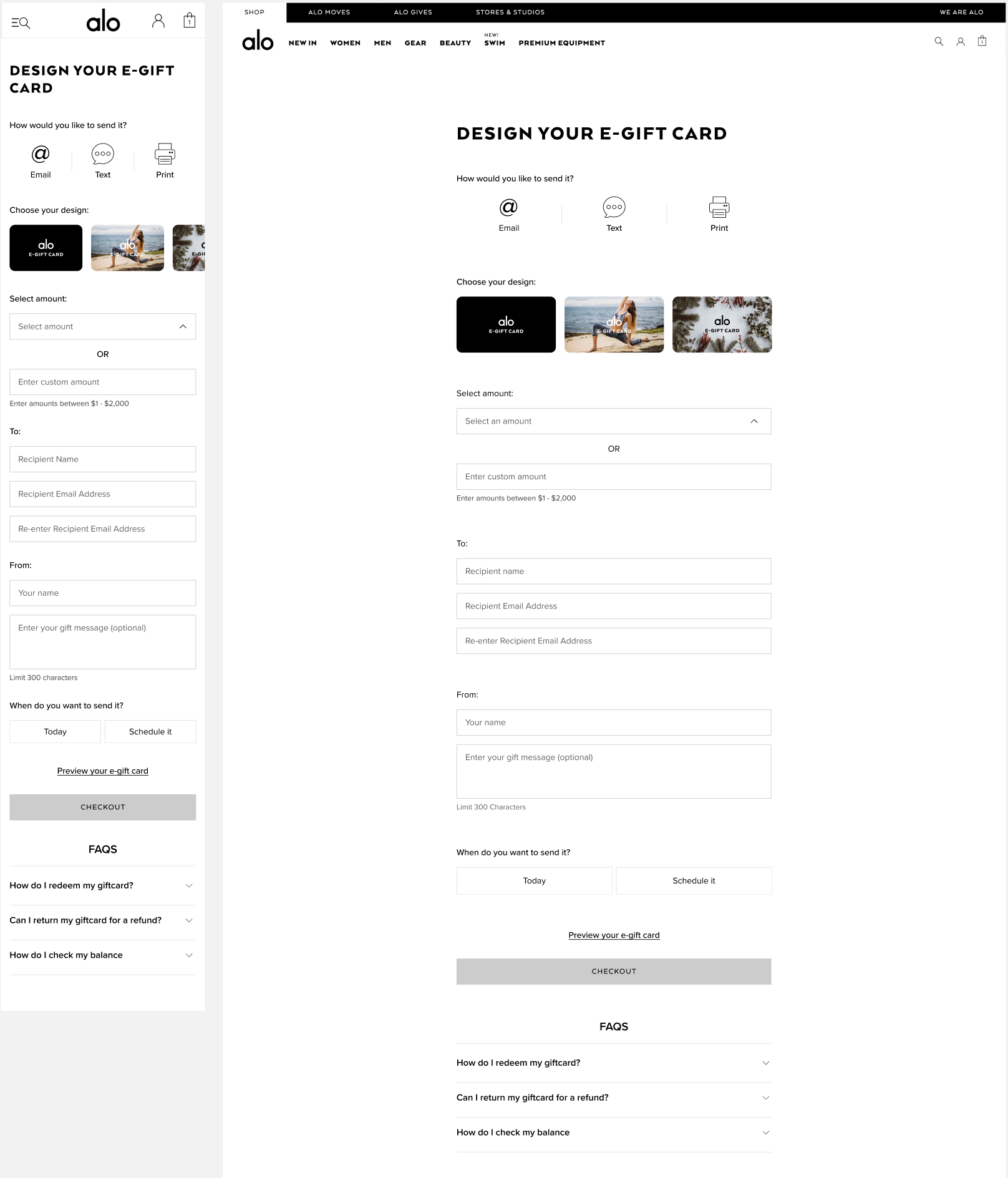Open ALO GIVES top tab

413,12
